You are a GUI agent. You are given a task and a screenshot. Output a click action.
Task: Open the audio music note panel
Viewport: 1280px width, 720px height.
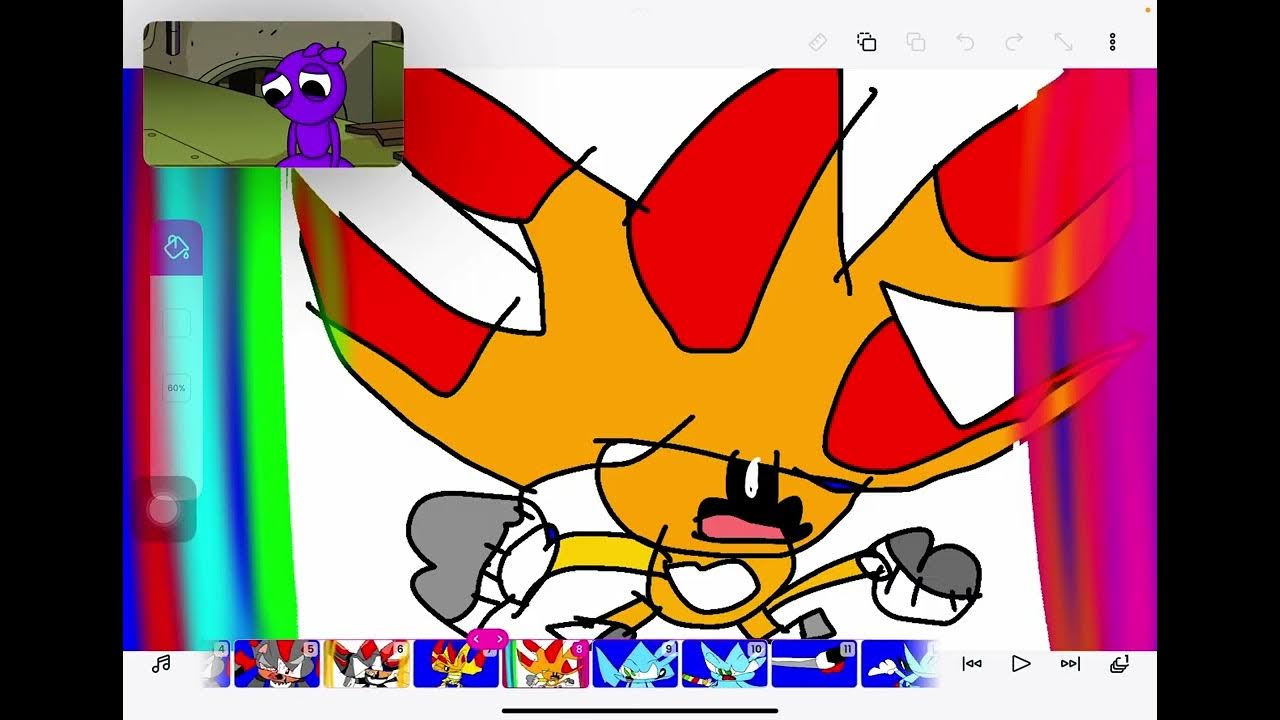click(160, 664)
